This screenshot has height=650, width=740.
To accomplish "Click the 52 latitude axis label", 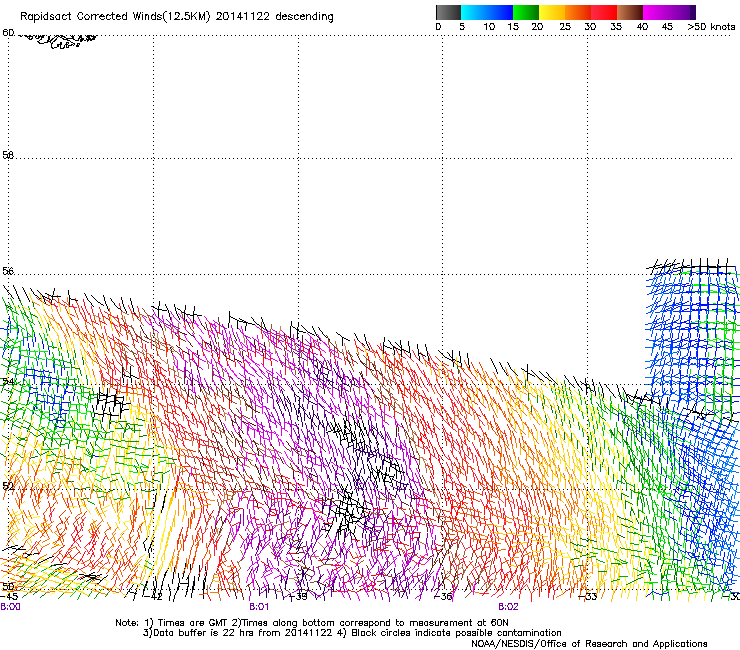I will [8, 486].
